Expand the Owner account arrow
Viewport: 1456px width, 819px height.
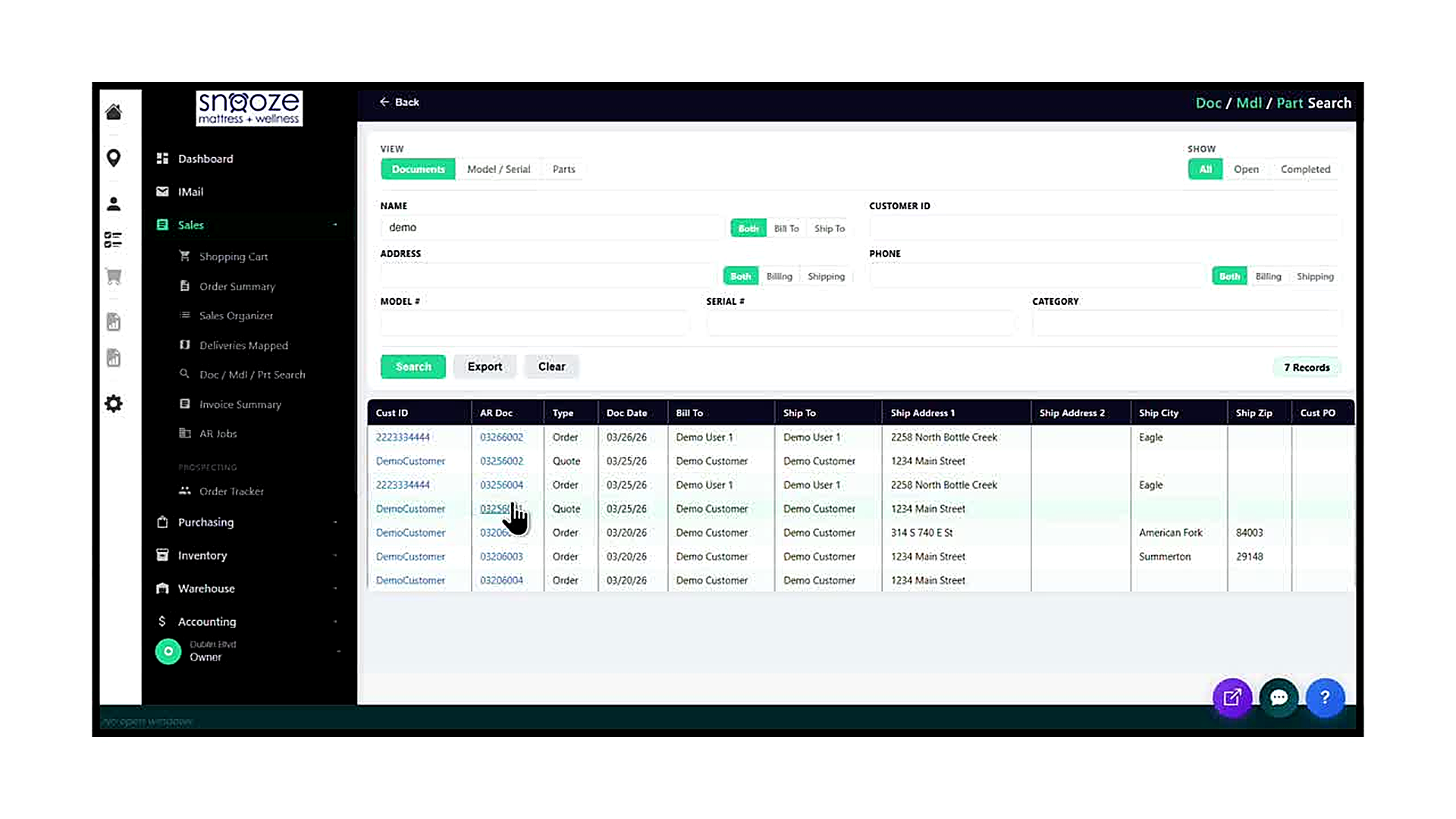pos(338,651)
